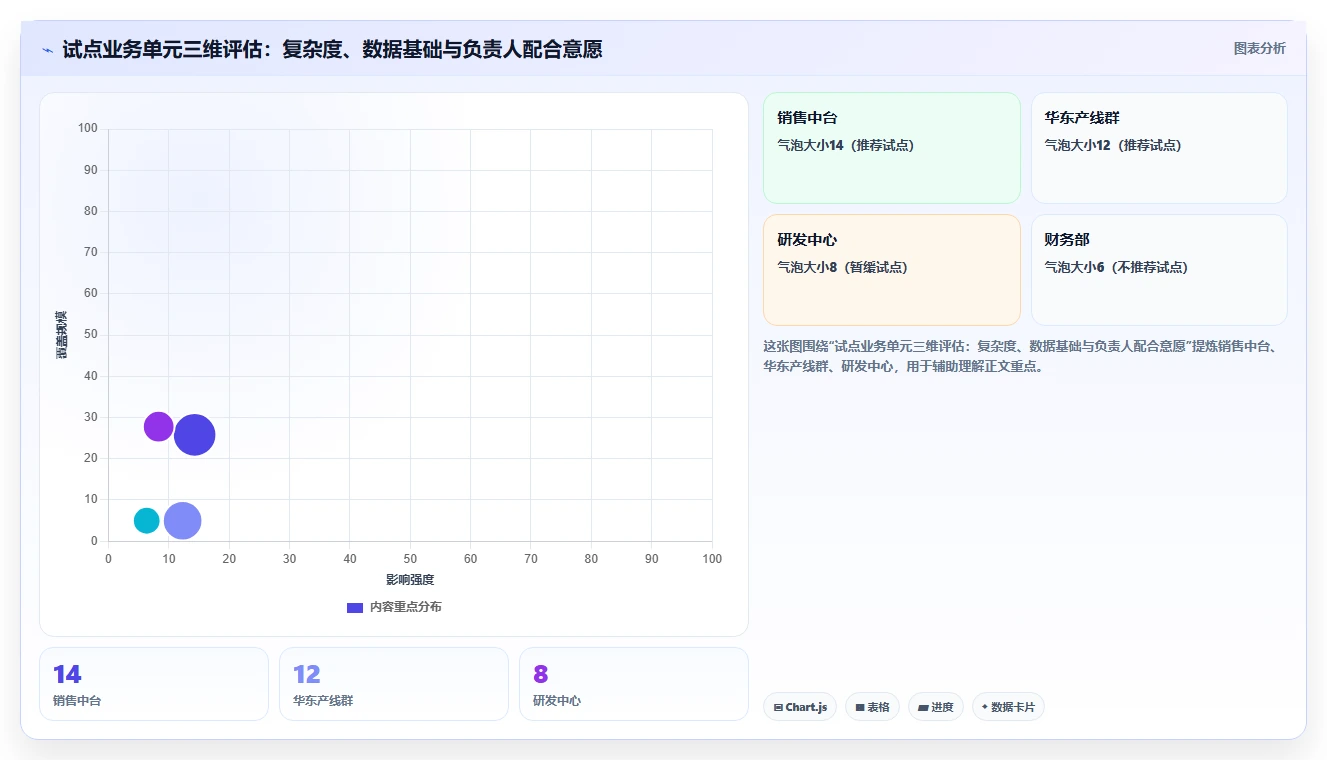Click the y-axis tick label 100

(88, 128)
